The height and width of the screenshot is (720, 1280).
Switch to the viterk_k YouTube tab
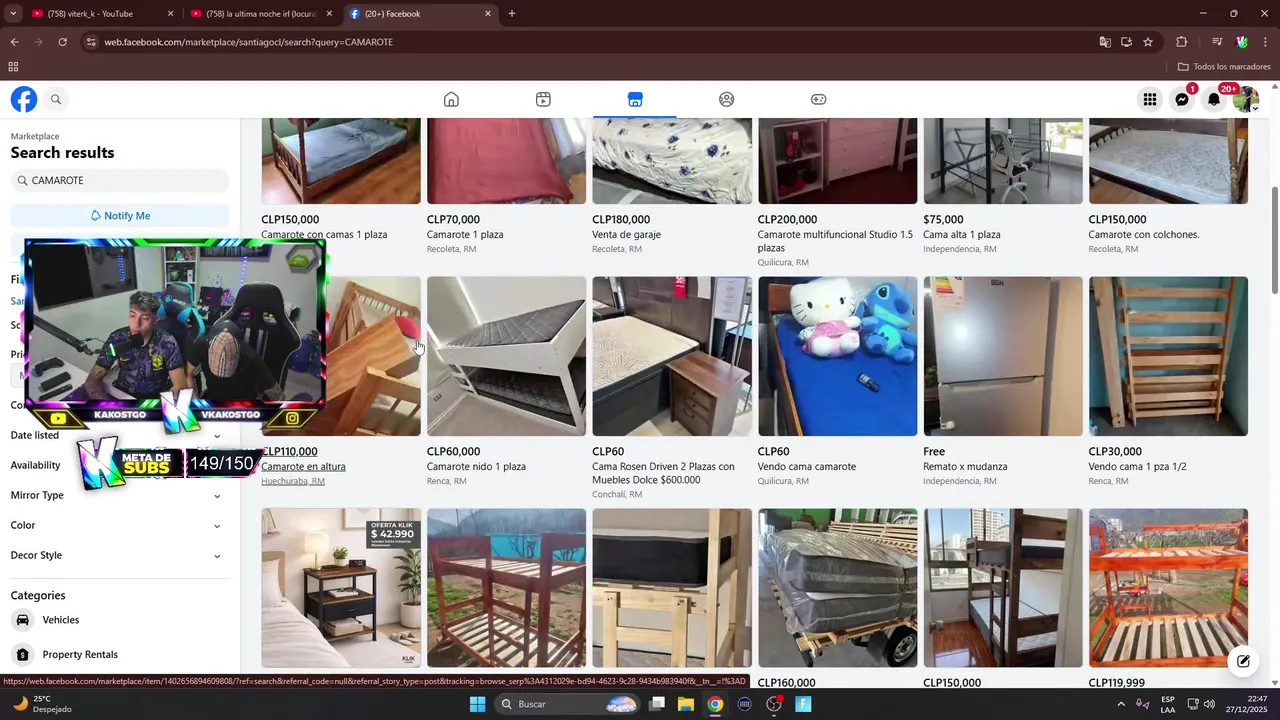click(103, 14)
